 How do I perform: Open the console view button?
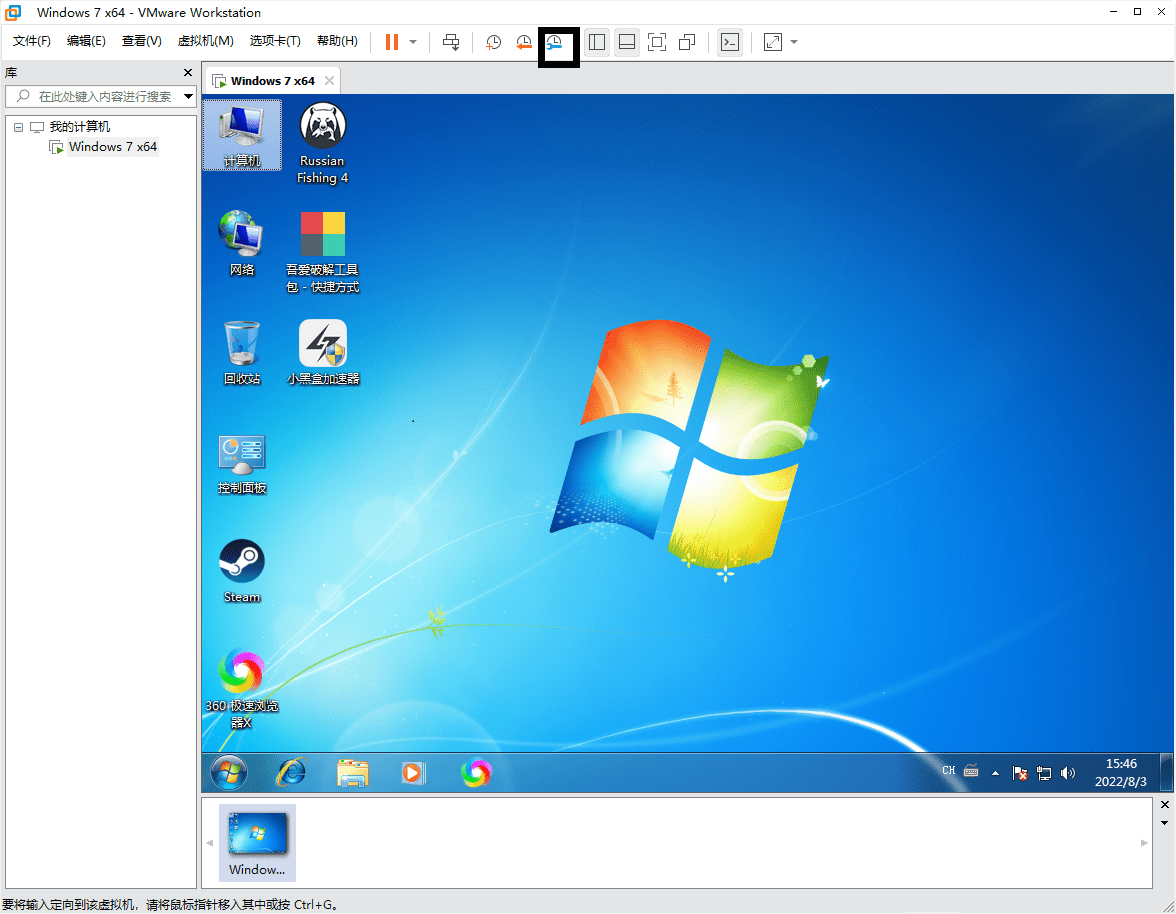[730, 42]
